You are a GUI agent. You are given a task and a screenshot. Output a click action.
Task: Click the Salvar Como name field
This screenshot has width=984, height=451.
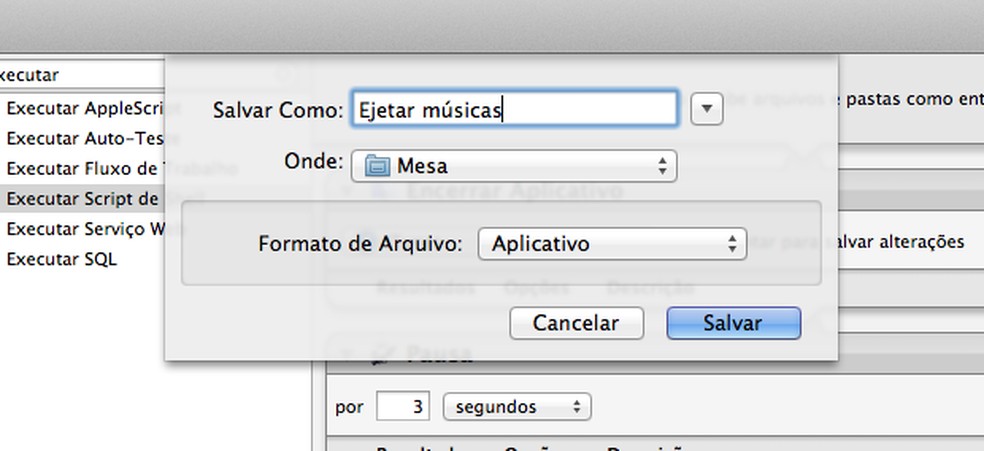pyautogui.click(x=514, y=110)
